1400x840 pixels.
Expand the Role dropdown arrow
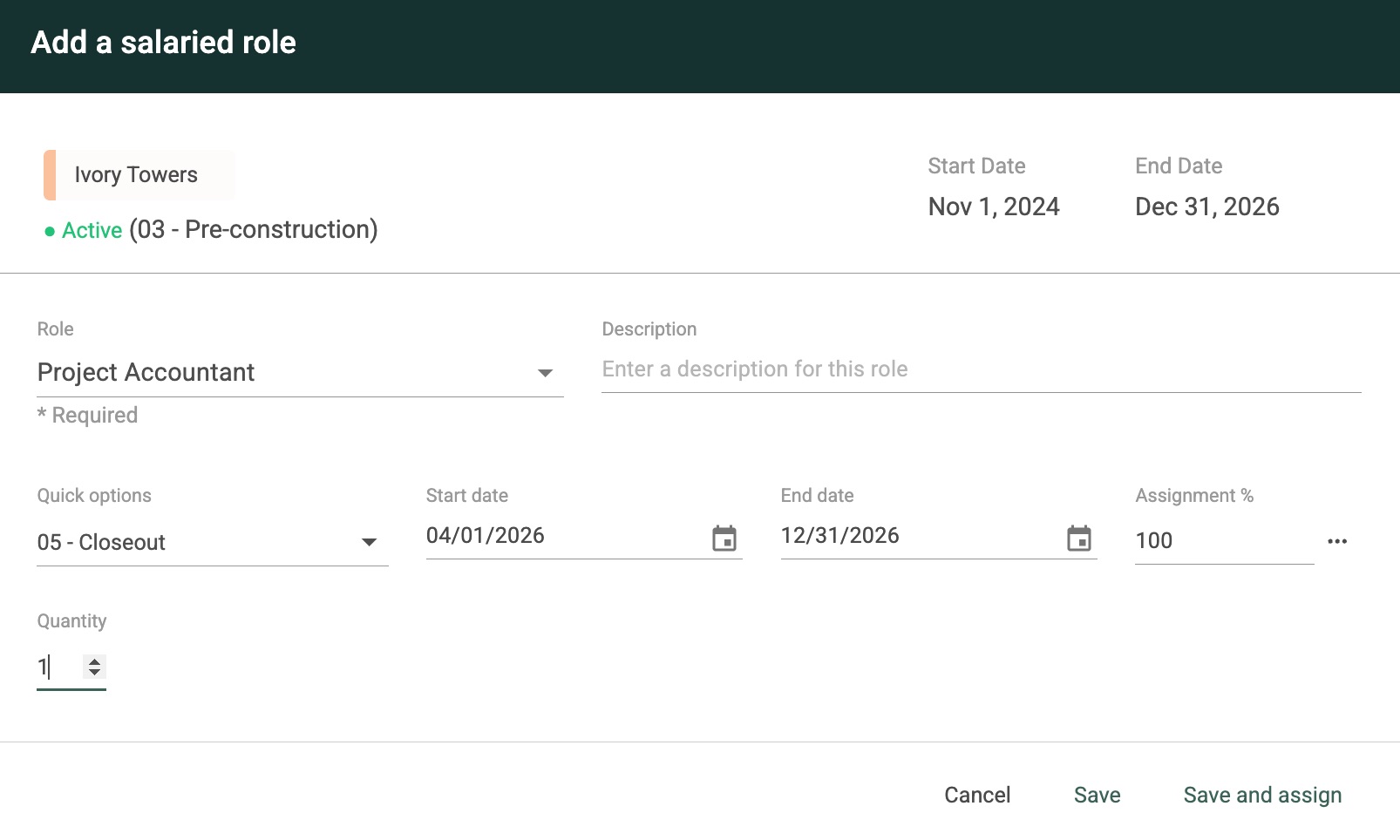point(546,373)
